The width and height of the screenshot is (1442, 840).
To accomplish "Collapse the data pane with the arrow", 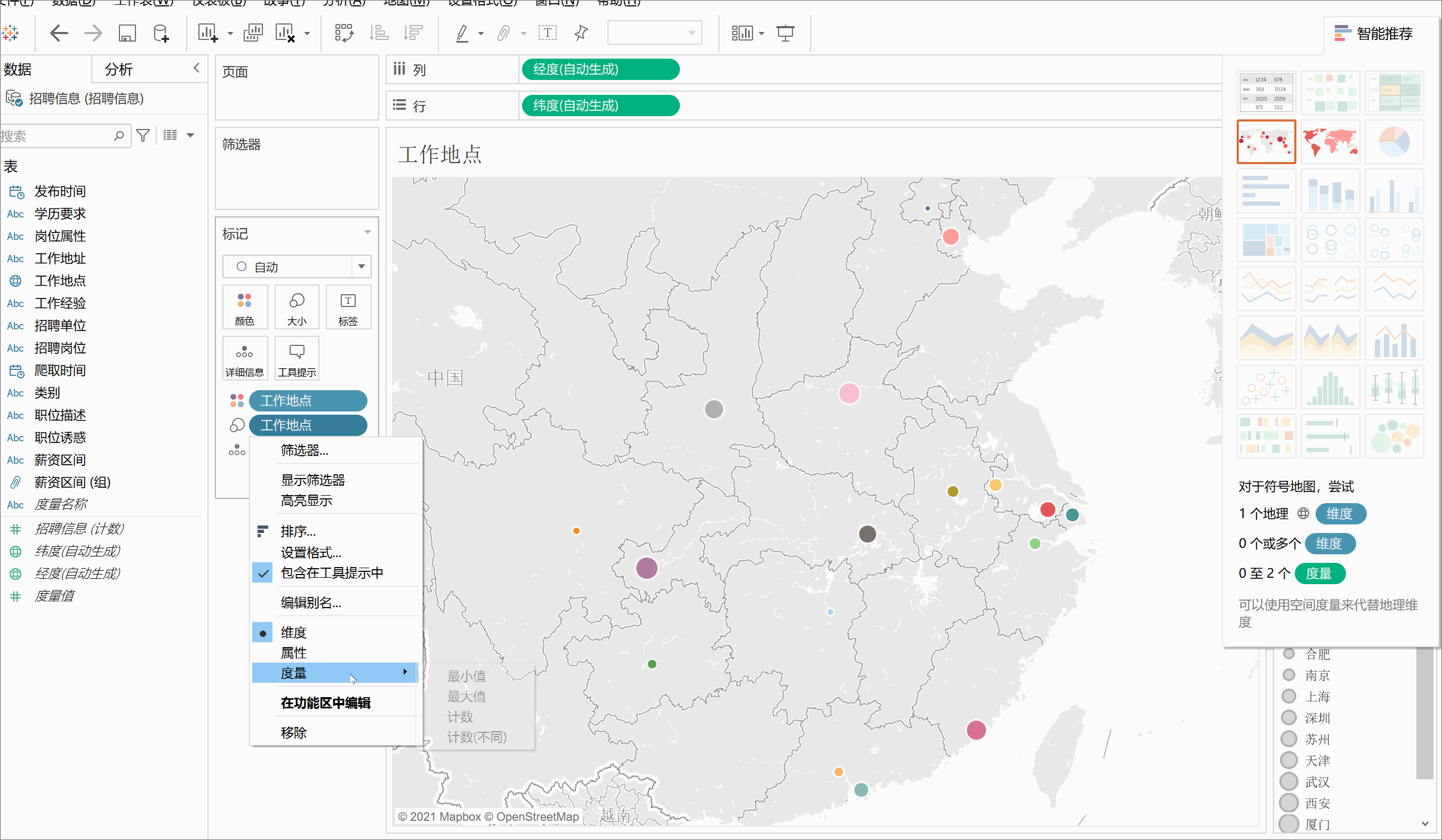I will [x=196, y=68].
